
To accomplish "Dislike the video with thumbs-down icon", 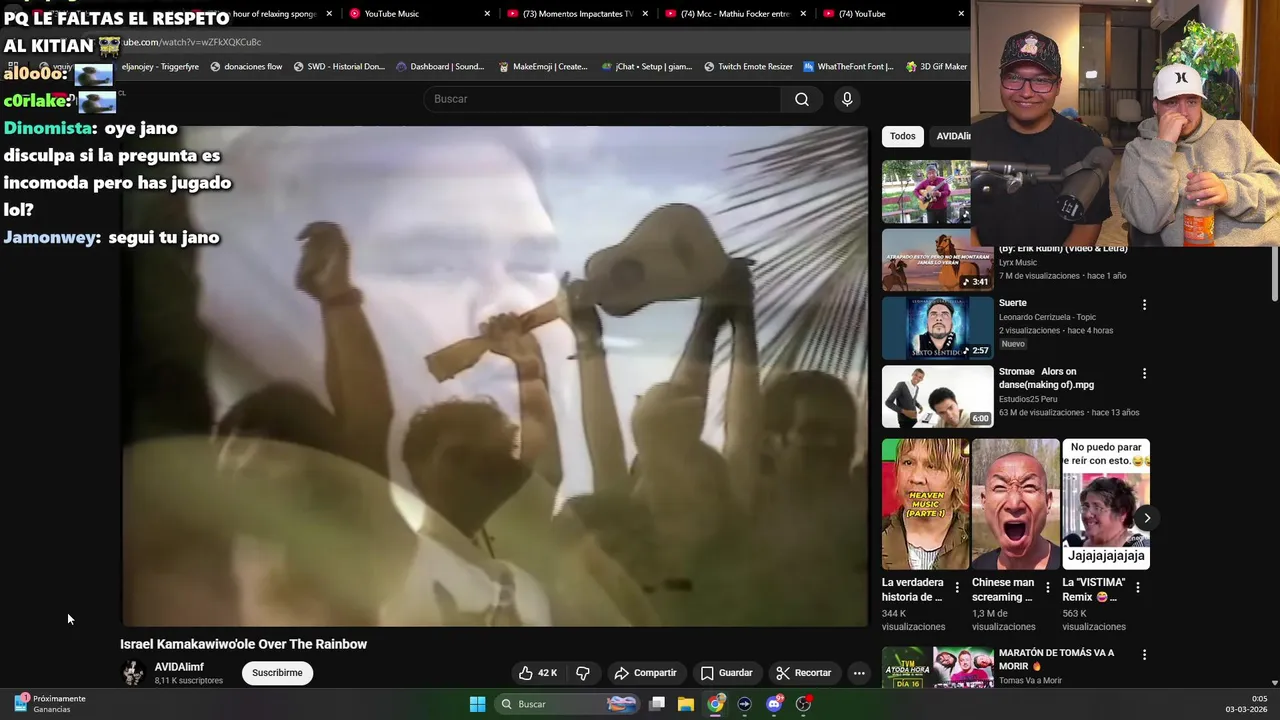I will [583, 673].
